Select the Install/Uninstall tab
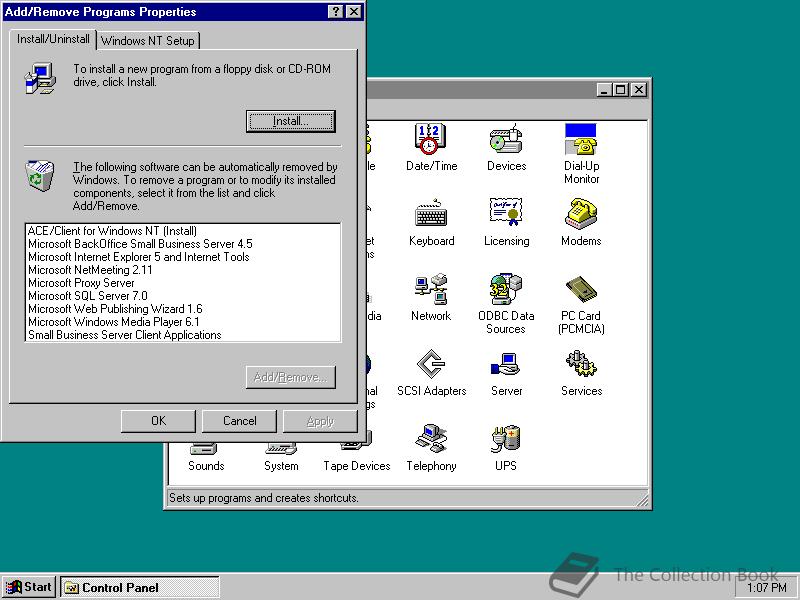This screenshot has height=600, width=800. tap(53, 39)
